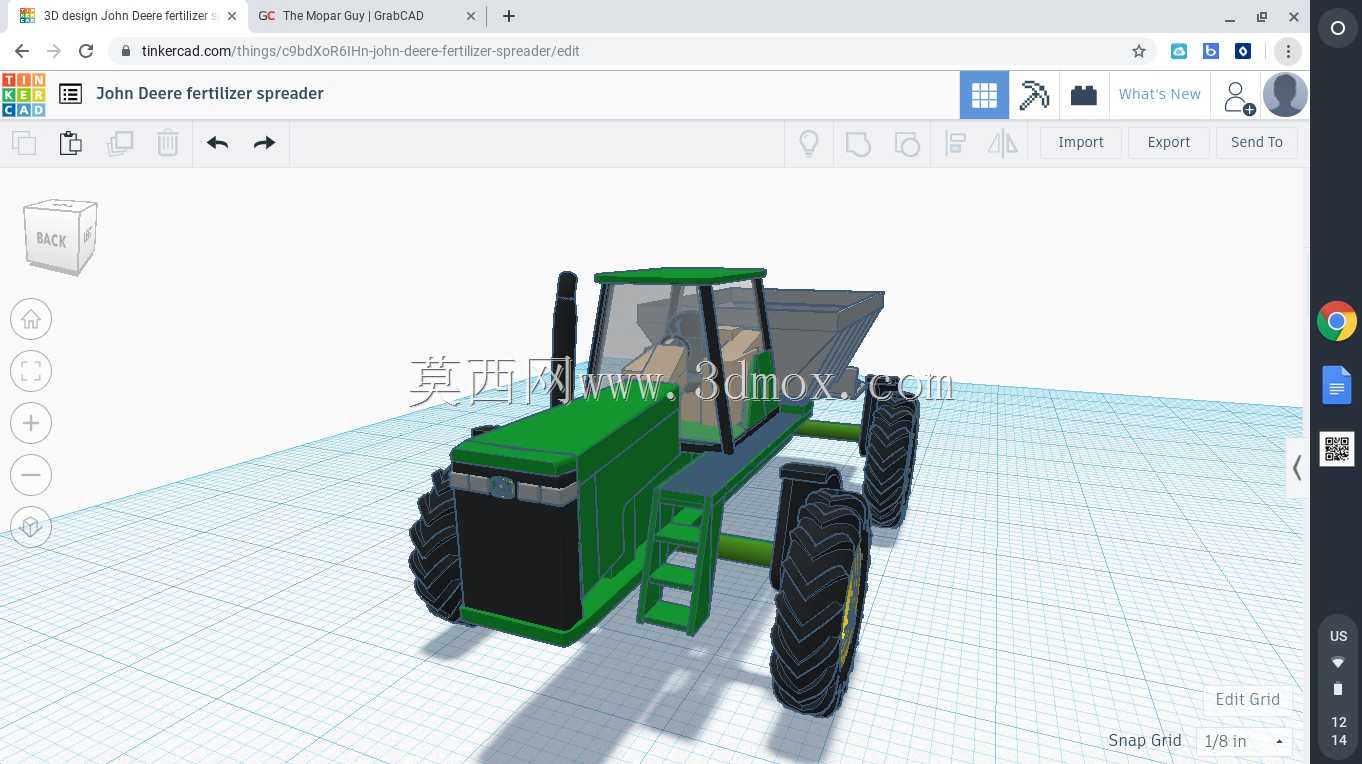Toggle Show all lightbulb icon
The height and width of the screenshot is (764, 1362).
click(x=809, y=143)
